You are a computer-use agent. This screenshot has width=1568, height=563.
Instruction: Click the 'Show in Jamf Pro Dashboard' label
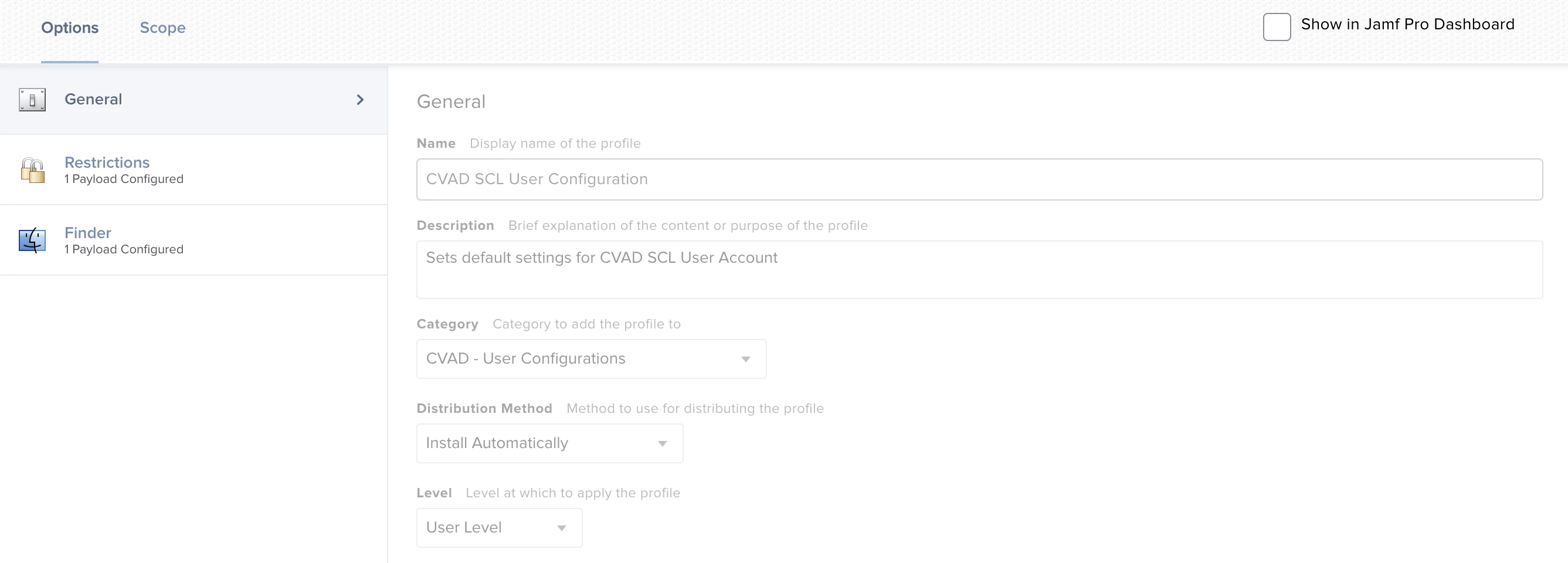(x=1407, y=25)
